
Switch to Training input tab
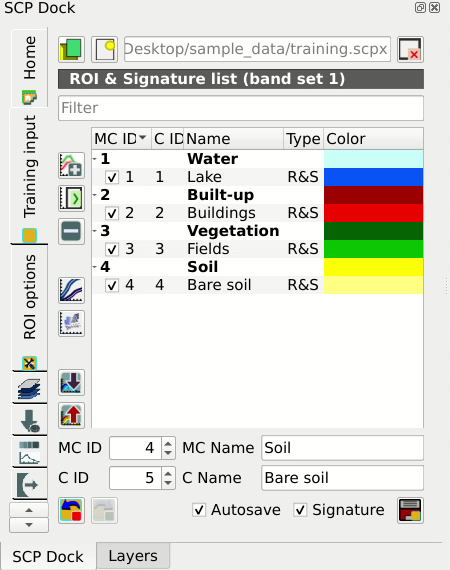[x=29, y=176]
